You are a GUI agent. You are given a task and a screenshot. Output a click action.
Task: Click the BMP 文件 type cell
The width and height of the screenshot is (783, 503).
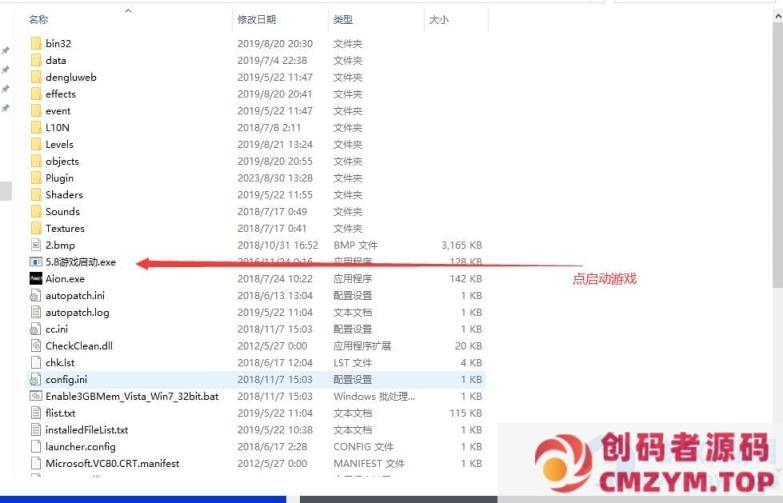pos(355,245)
